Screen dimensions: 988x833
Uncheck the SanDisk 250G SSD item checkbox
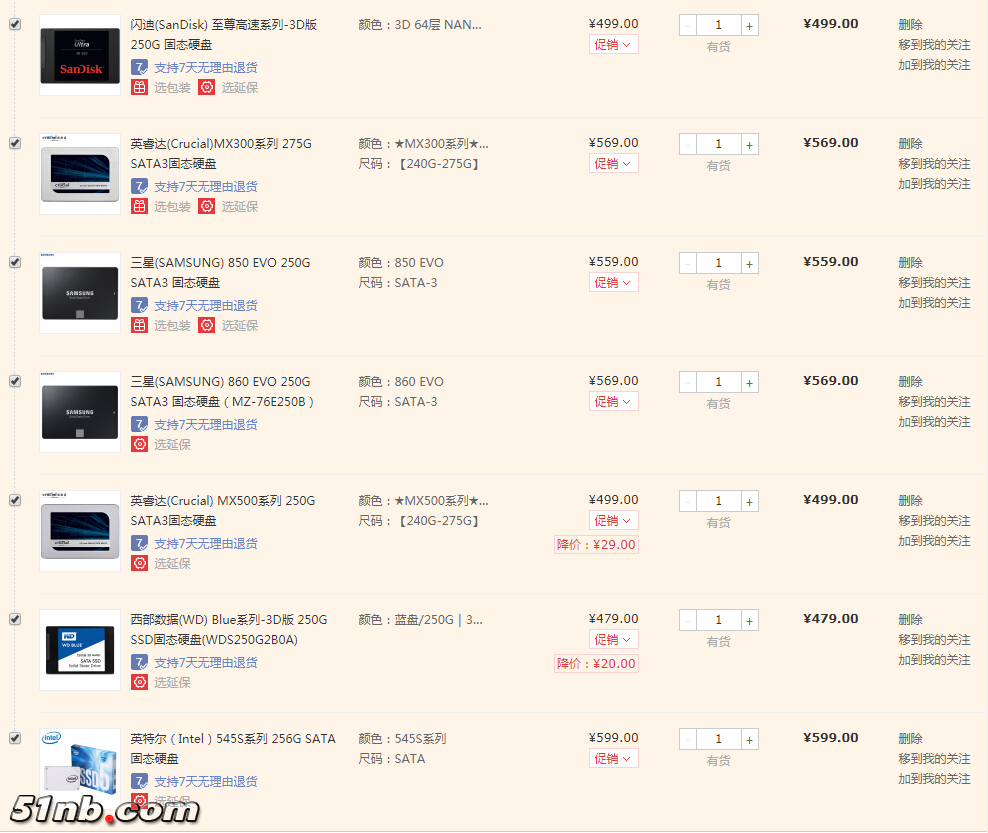(15, 24)
